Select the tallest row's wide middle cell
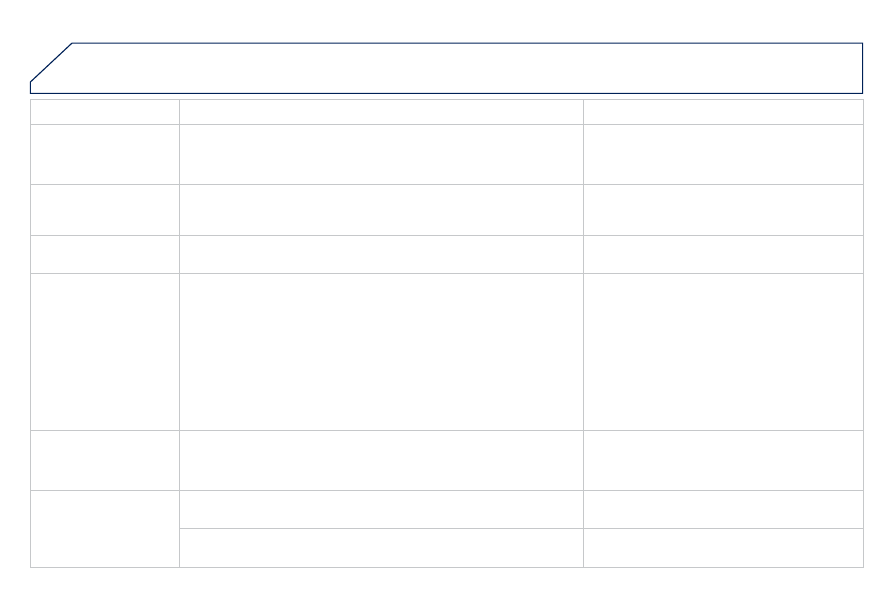The width and height of the screenshot is (893, 595). point(381,352)
